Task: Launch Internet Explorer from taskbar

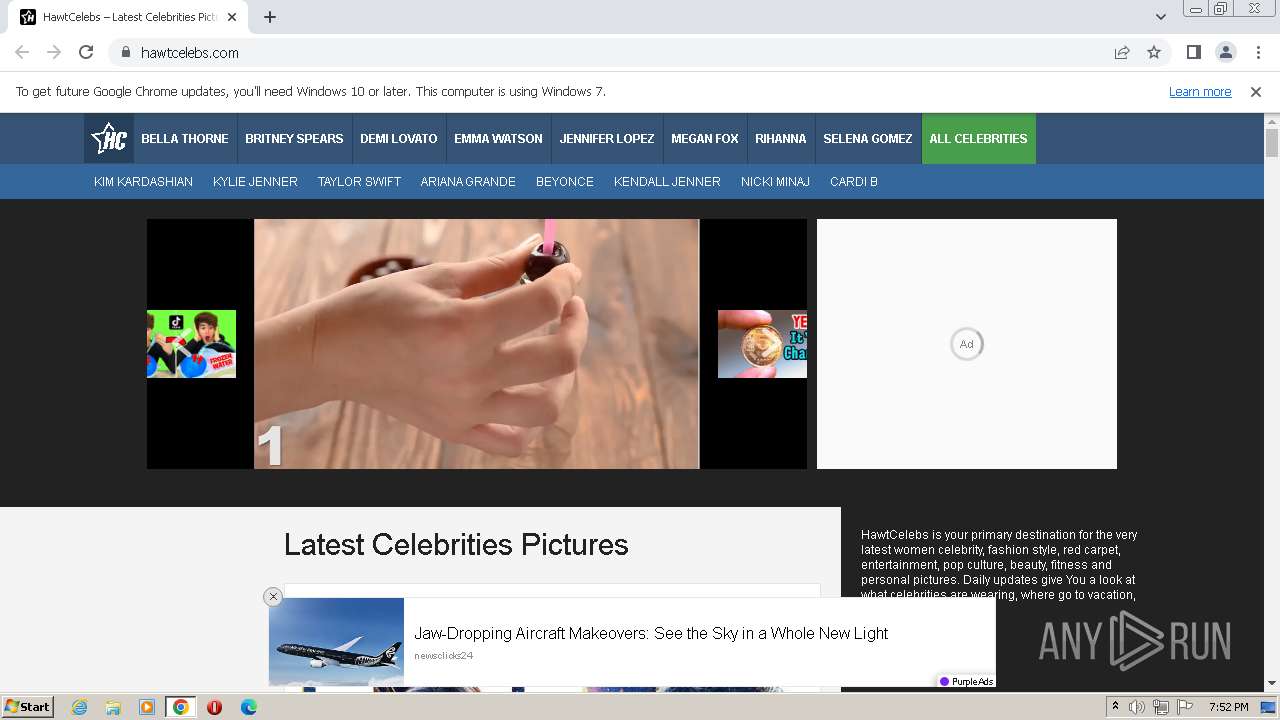Action: (80, 707)
